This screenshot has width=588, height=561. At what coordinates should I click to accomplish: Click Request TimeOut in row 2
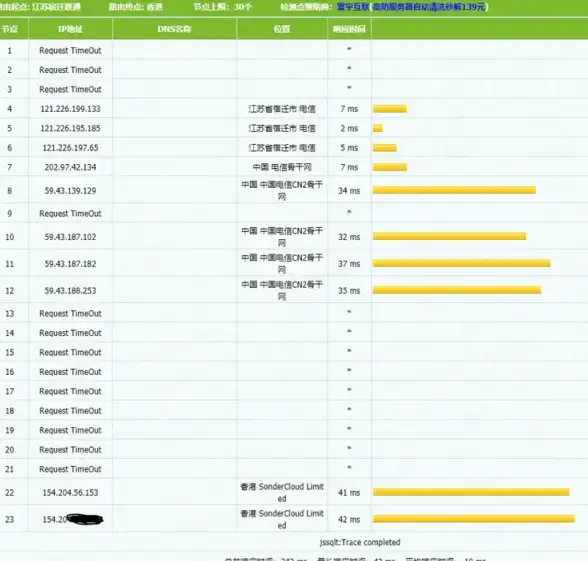pyautogui.click(x=70, y=70)
